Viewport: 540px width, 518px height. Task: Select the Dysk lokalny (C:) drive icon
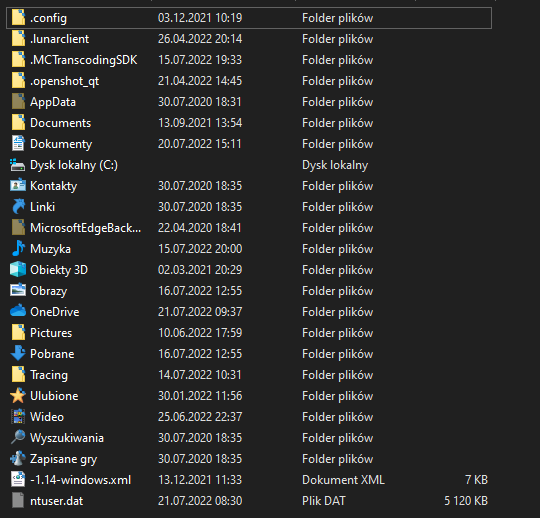pyautogui.click(x=17, y=165)
